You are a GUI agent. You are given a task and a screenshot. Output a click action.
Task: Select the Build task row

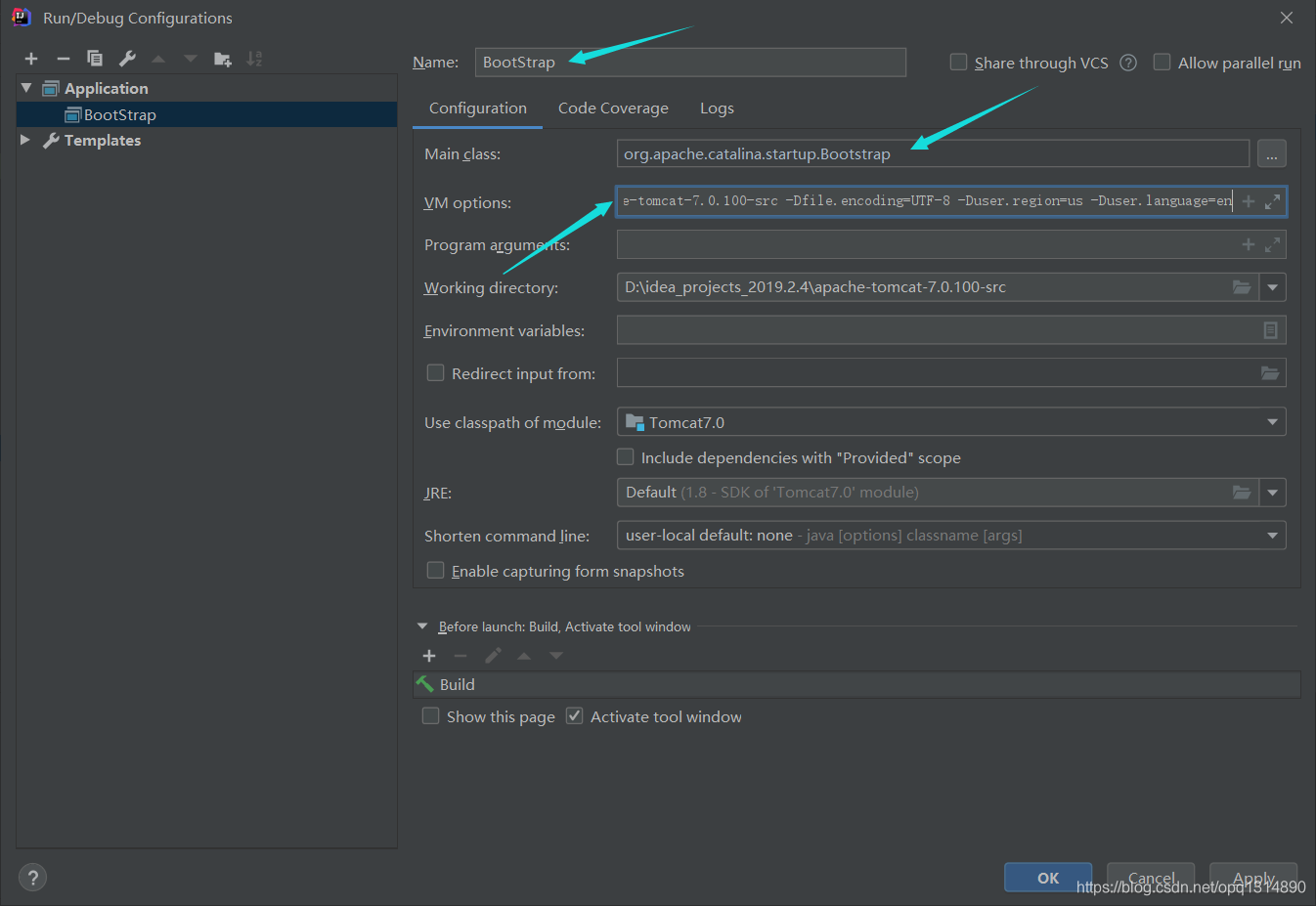coord(856,684)
